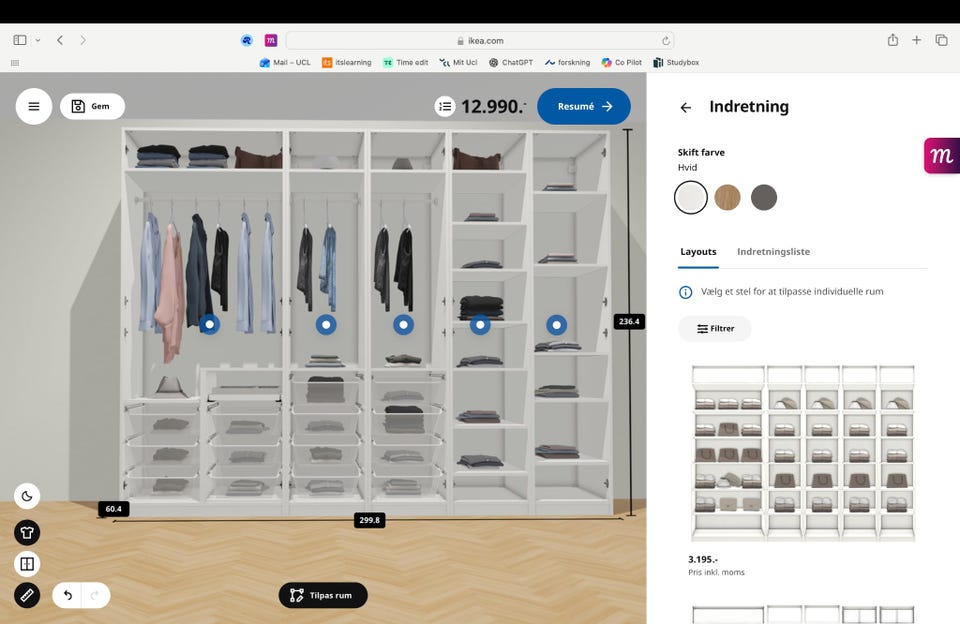
Task: Save design with Gem button
Action: [92, 106]
